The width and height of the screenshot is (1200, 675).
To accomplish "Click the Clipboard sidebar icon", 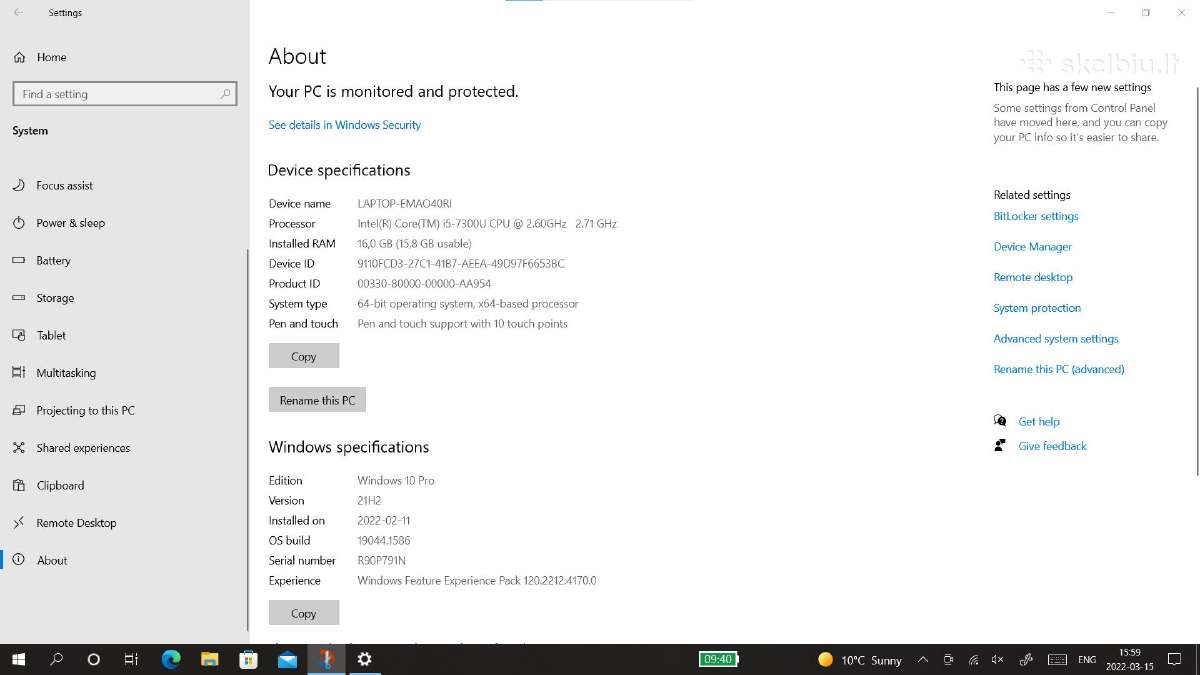I will point(18,485).
